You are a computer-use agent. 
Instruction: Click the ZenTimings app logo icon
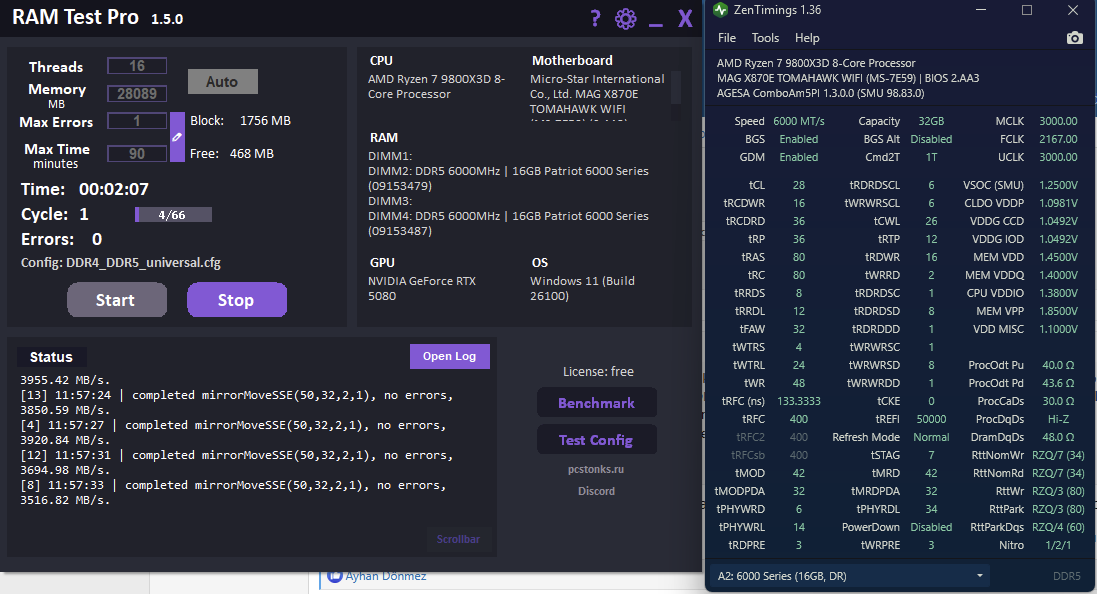point(720,10)
